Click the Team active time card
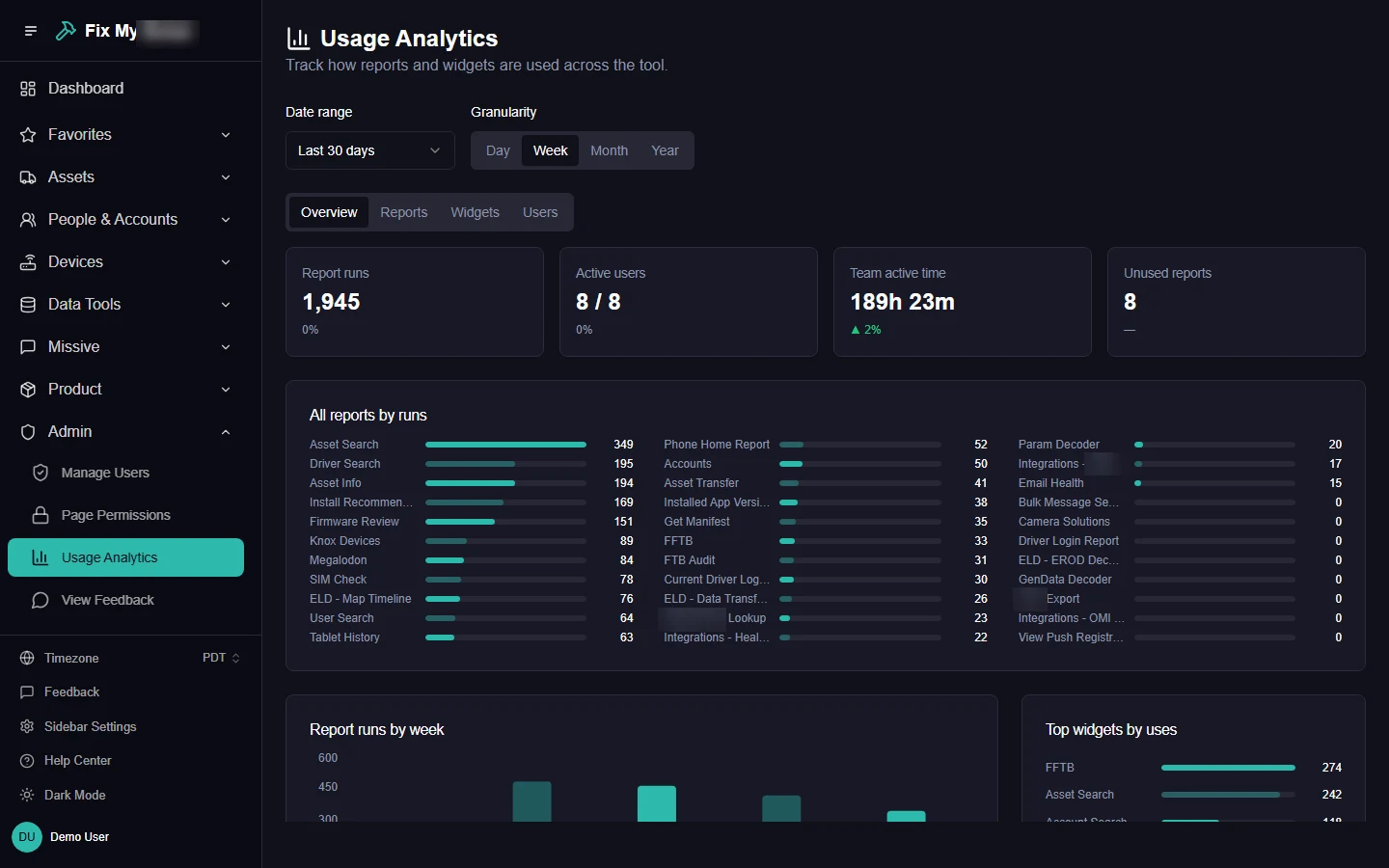 click(x=963, y=302)
